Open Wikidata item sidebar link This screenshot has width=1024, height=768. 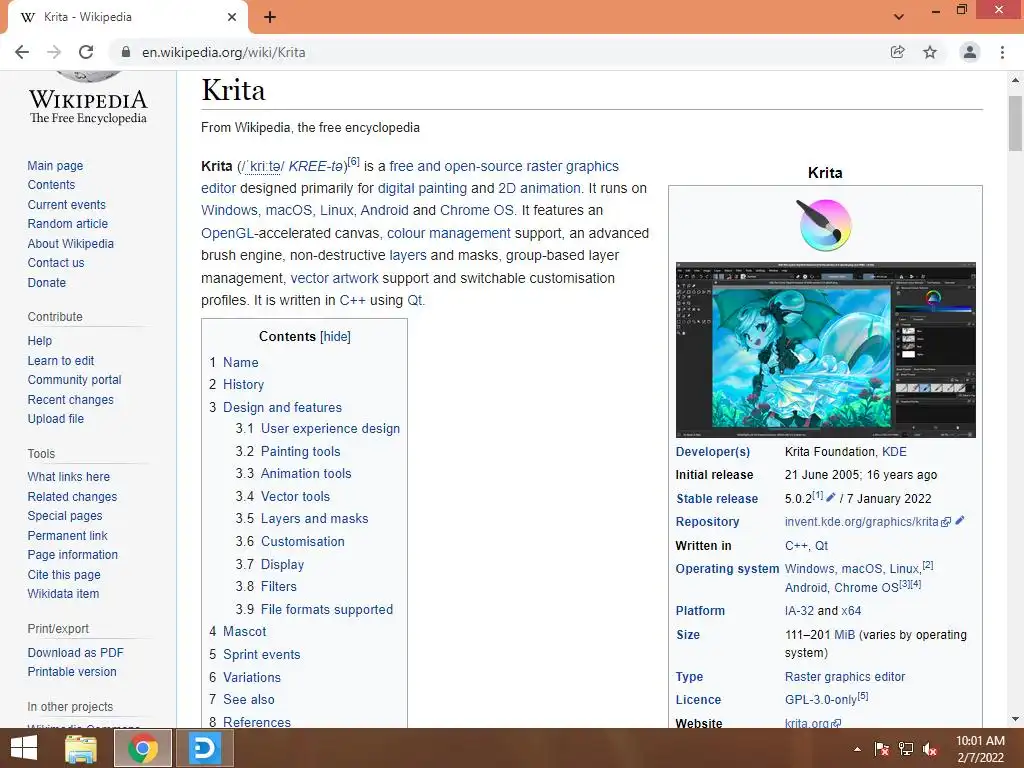(x=63, y=594)
